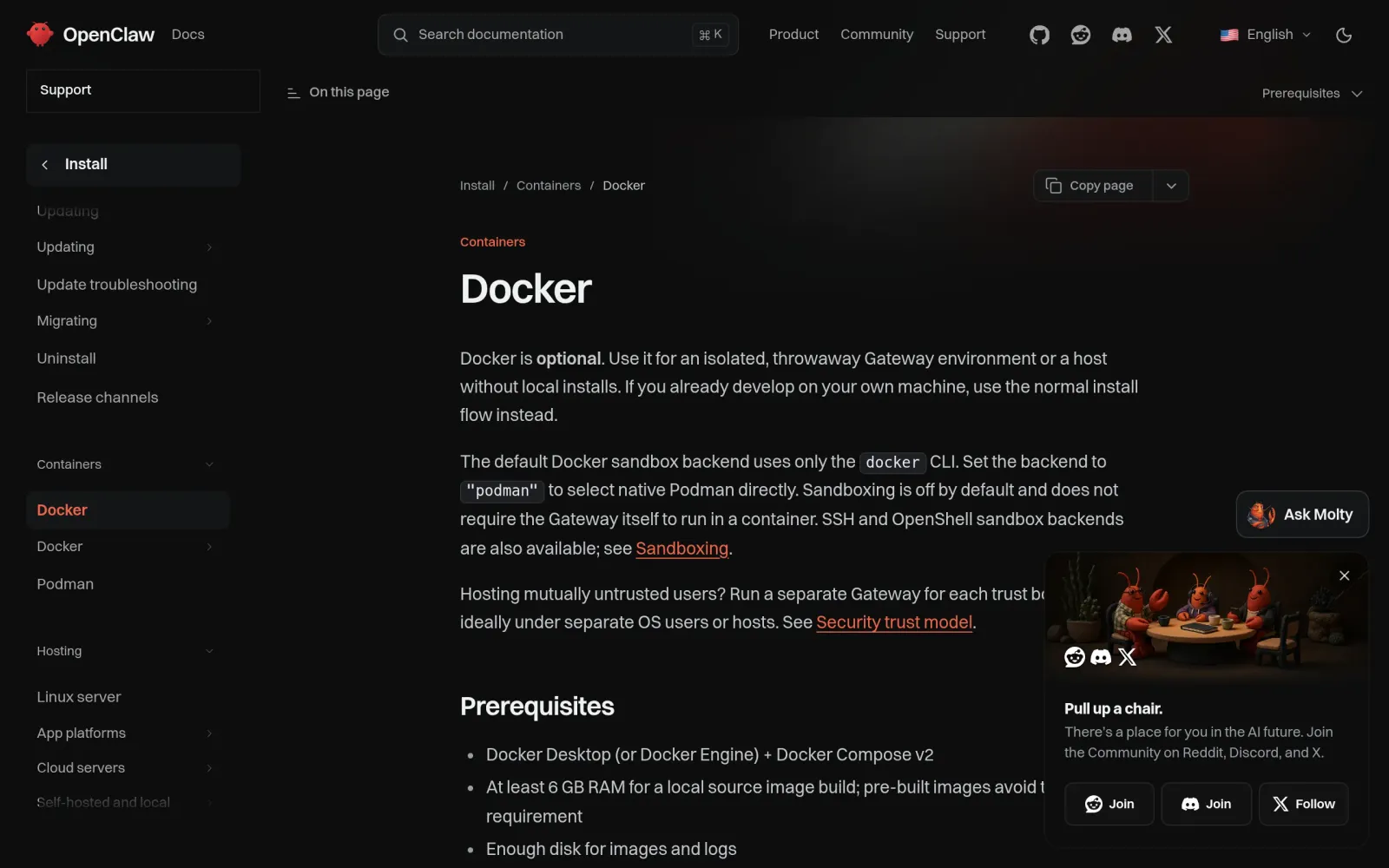Click Discord icon on popup image
Viewport: 1389px width, 868px height.
1101,657
